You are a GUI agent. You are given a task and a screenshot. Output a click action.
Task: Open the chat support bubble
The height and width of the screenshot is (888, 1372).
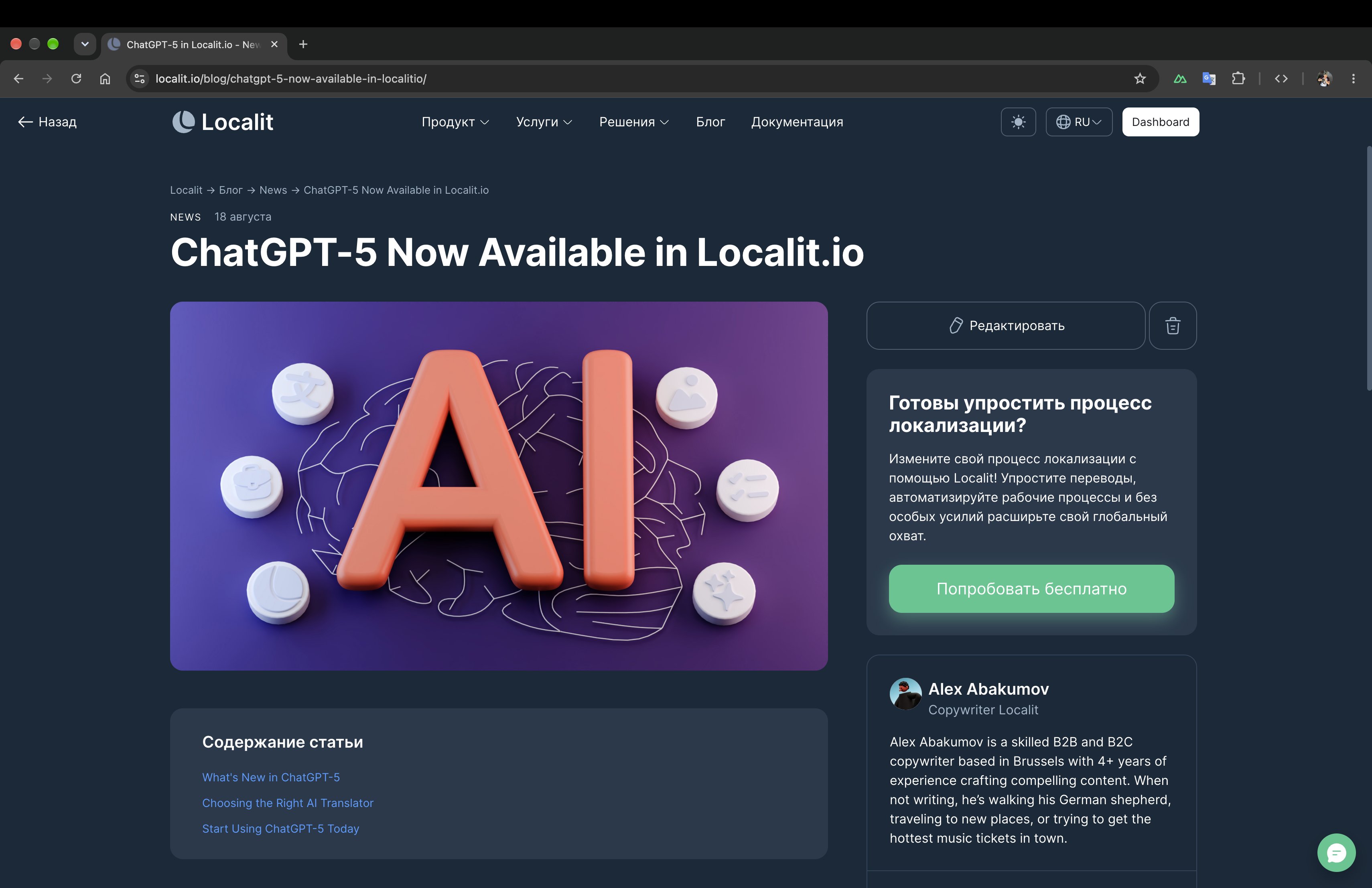point(1336,852)
